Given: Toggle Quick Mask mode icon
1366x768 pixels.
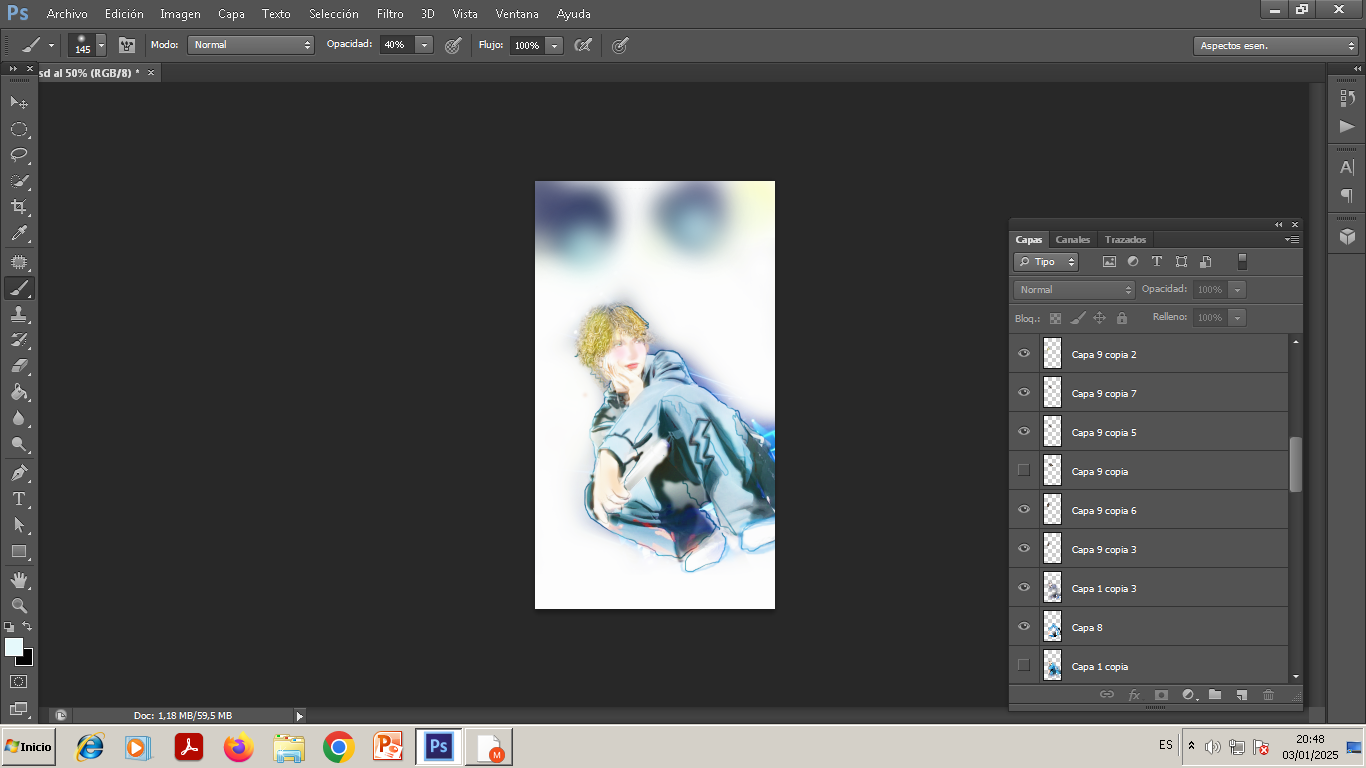Looking at the screenshot, I should coord(19,681).
